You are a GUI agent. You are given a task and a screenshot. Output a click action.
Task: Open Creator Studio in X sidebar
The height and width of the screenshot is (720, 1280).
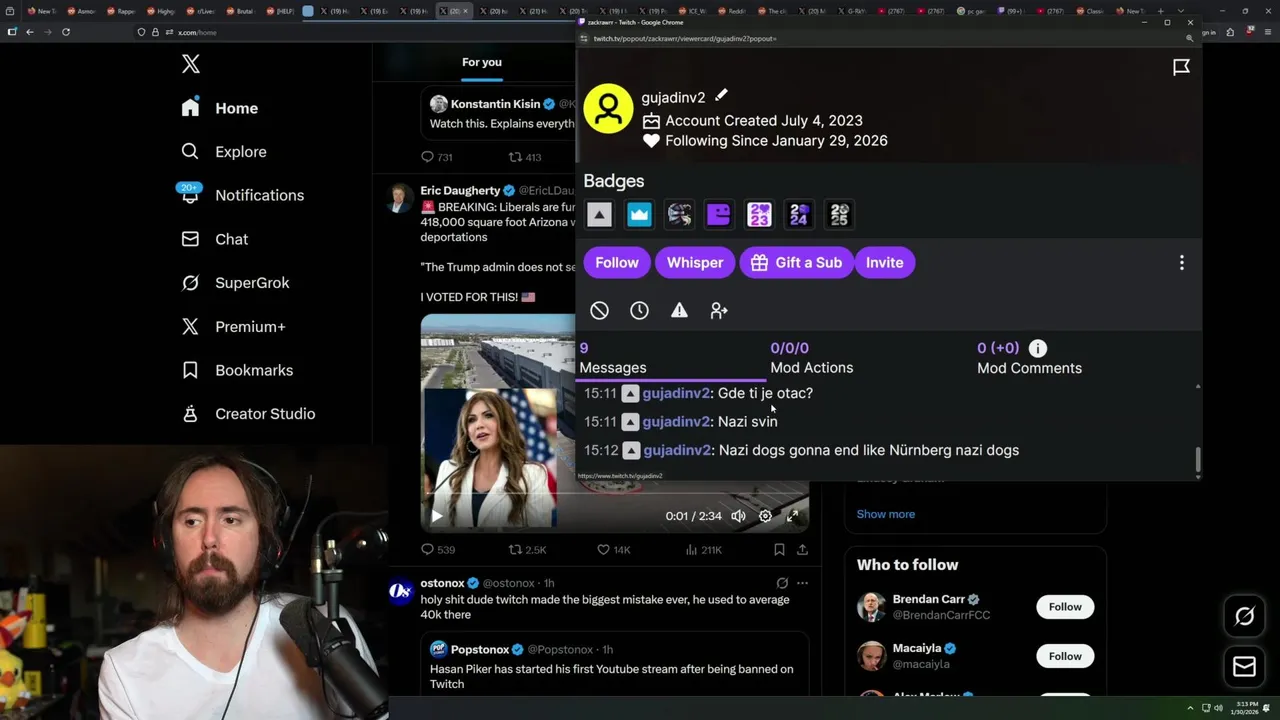click(x=248, y=414)
